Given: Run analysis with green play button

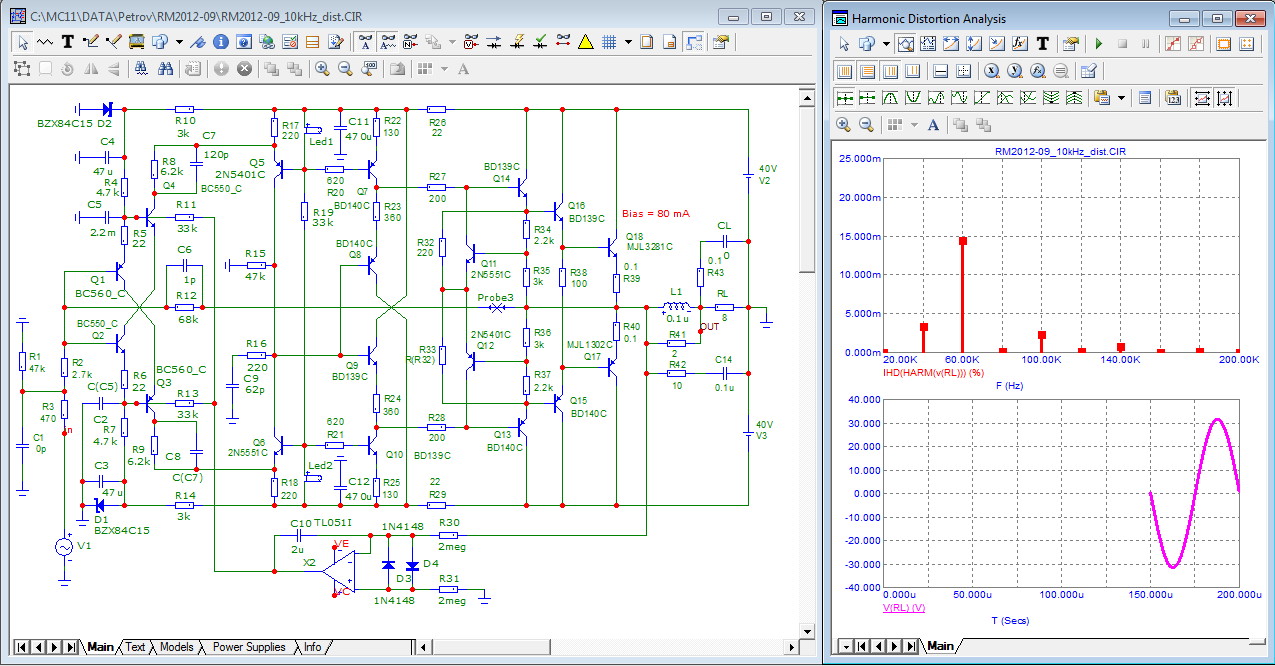Looking at the screenshot, I should coord(1099,44).
